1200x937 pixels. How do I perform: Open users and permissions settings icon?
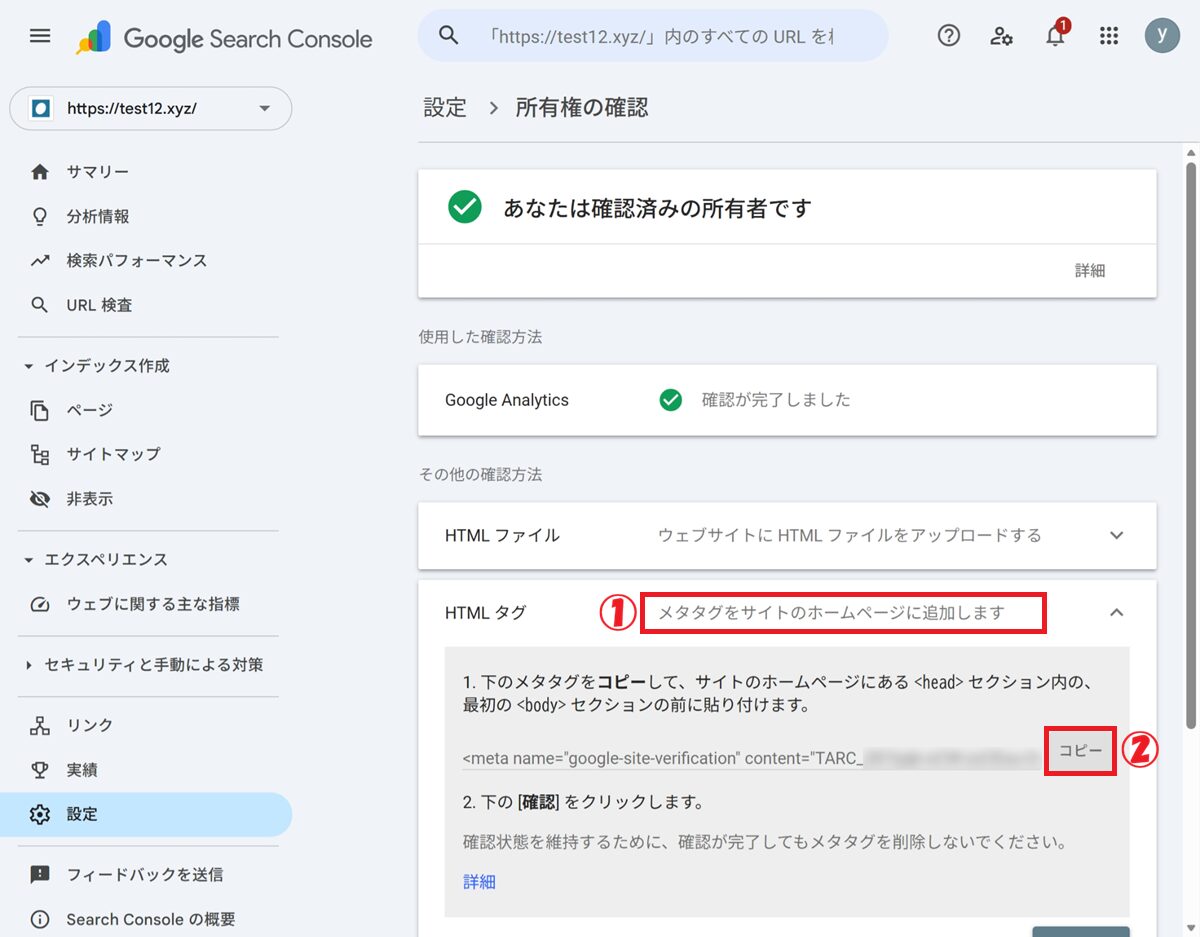point(1001,36)
